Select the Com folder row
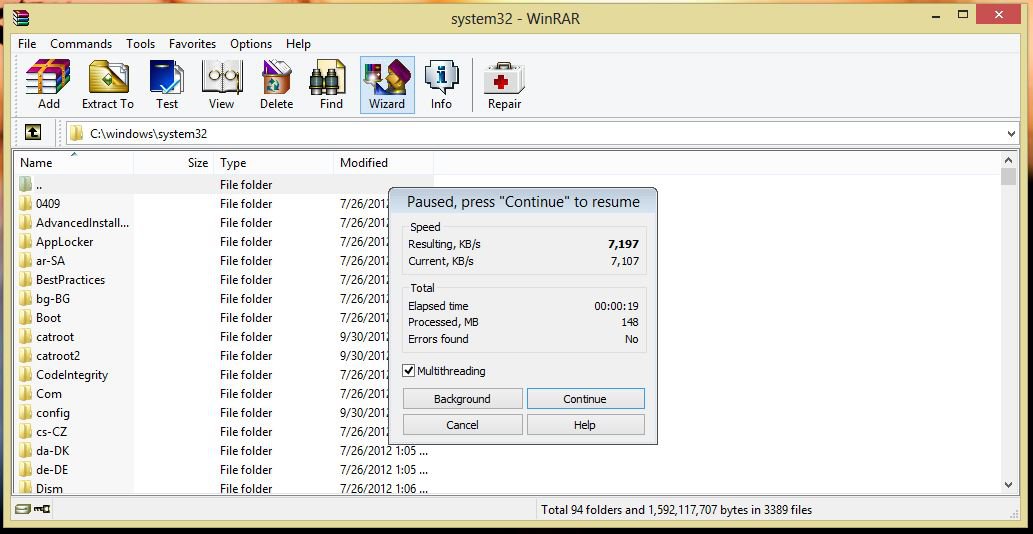This screenshot has height=534, width=1033. point(223,394)
